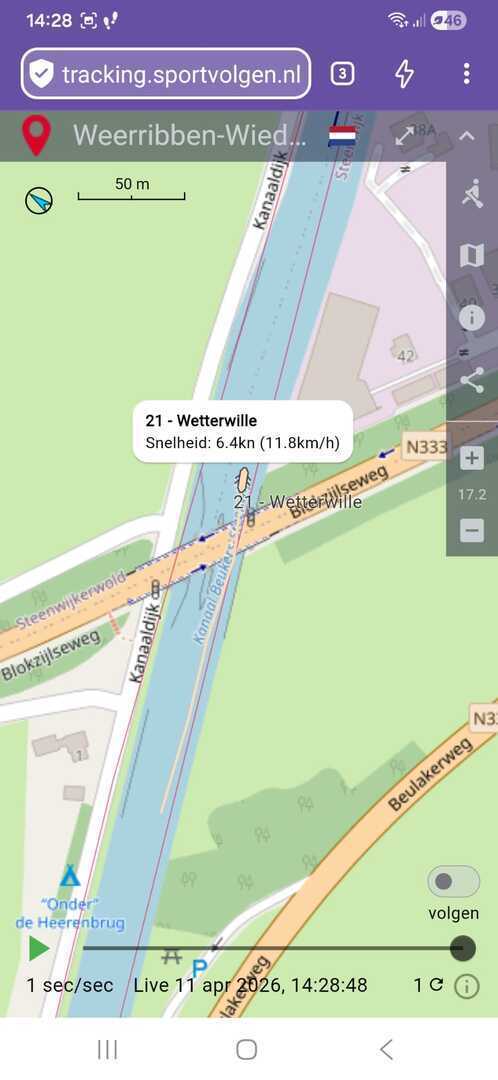Viewport: 498px width, 1080px height.
Task: Open the map layers icon
Action: pyautogui.click(x=472, y=256)
